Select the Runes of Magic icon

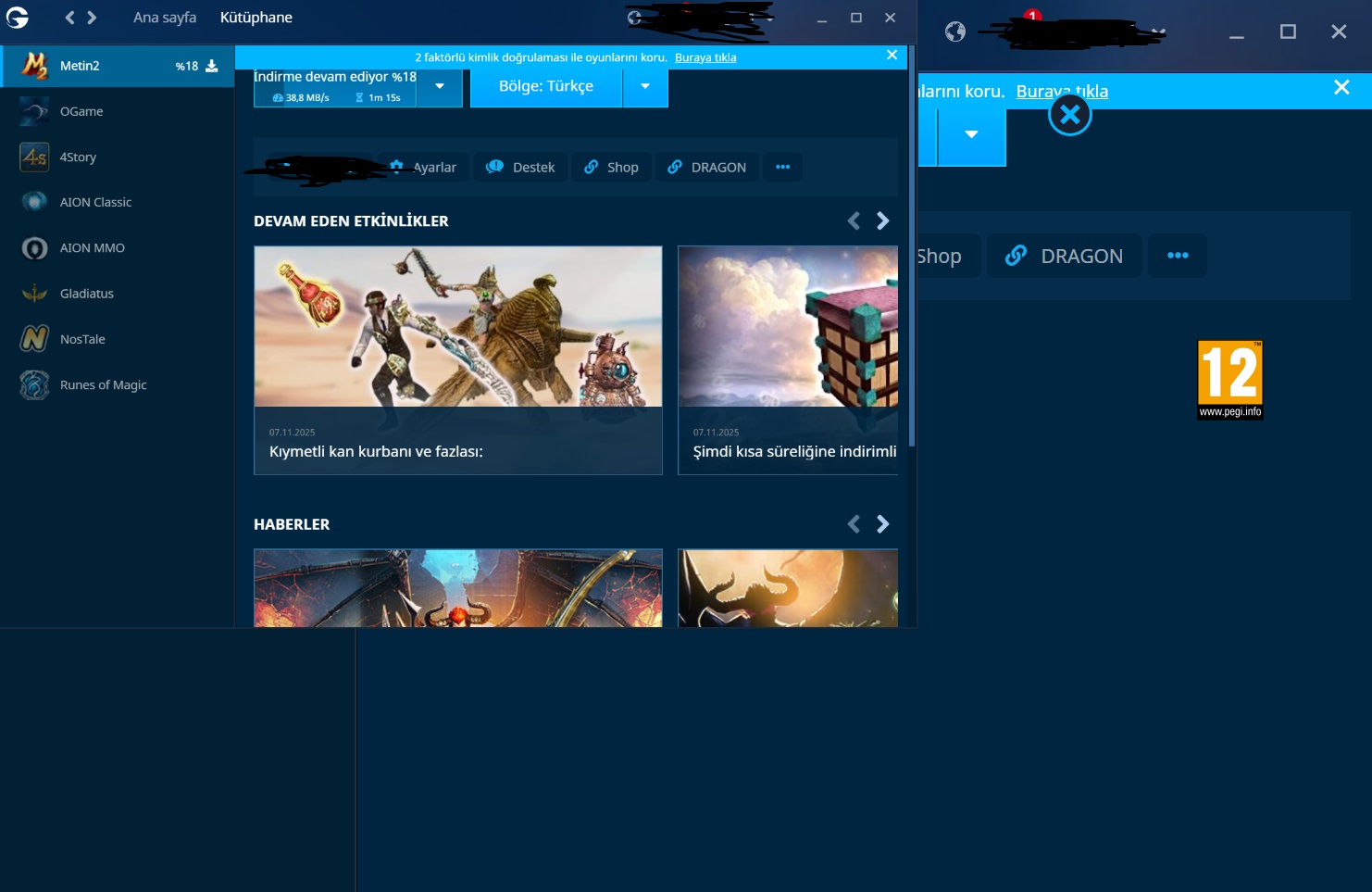pyautogui.click(x=34, y=384)
